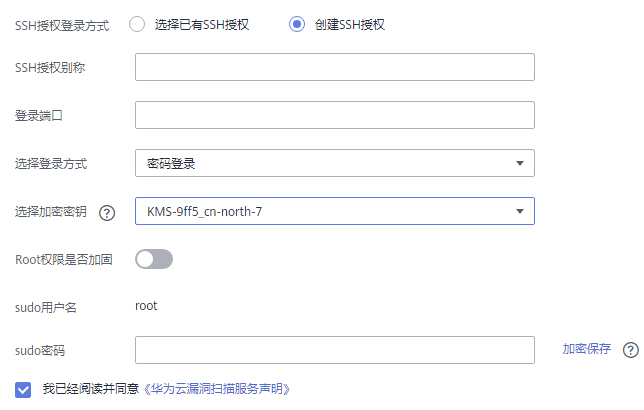This screenshot has height=410, width=644.
Task: Click help icon beside 选择加密密钥
Action: pyautogui.click(x=107, y=212)
